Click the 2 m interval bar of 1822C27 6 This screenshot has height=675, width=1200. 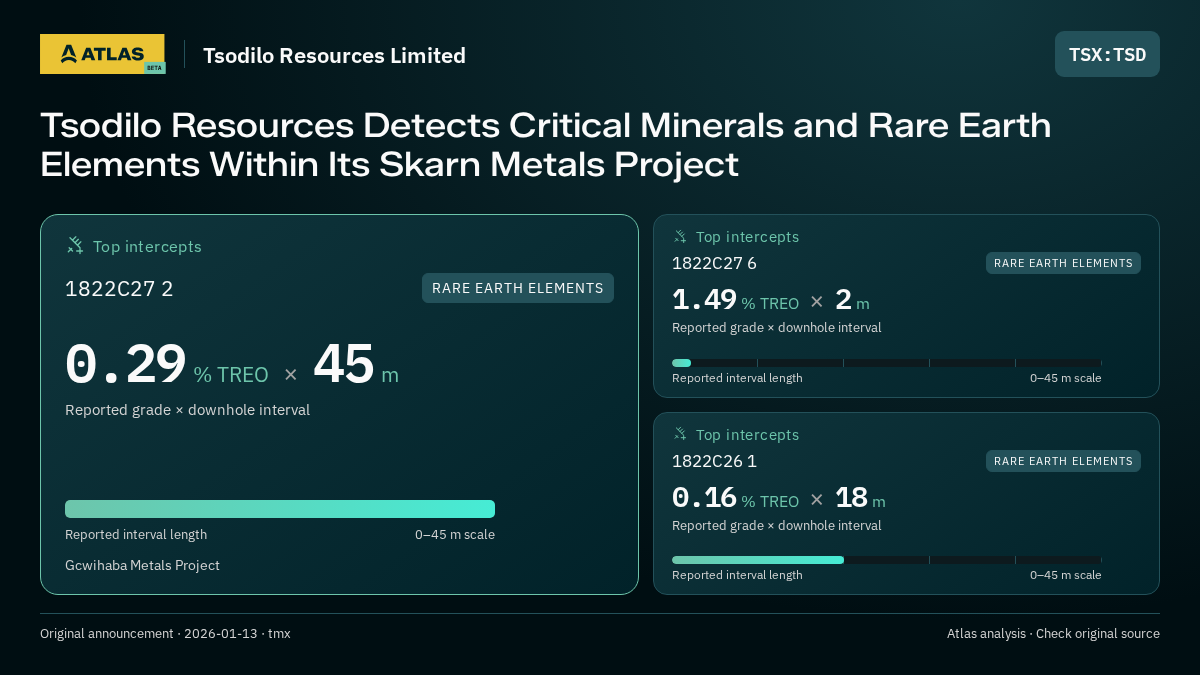coord(681,363)
